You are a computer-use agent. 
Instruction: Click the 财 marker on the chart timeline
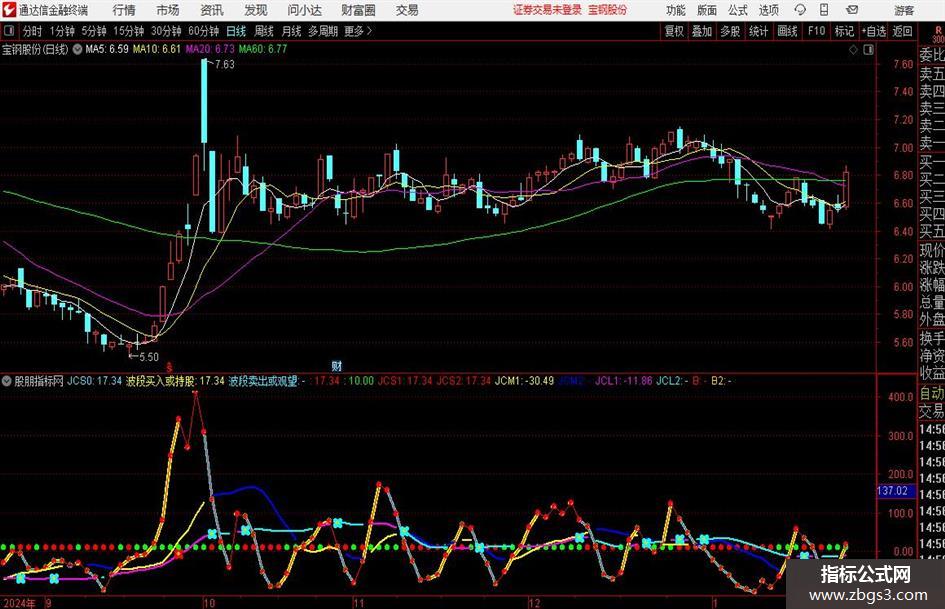[337, 366]
